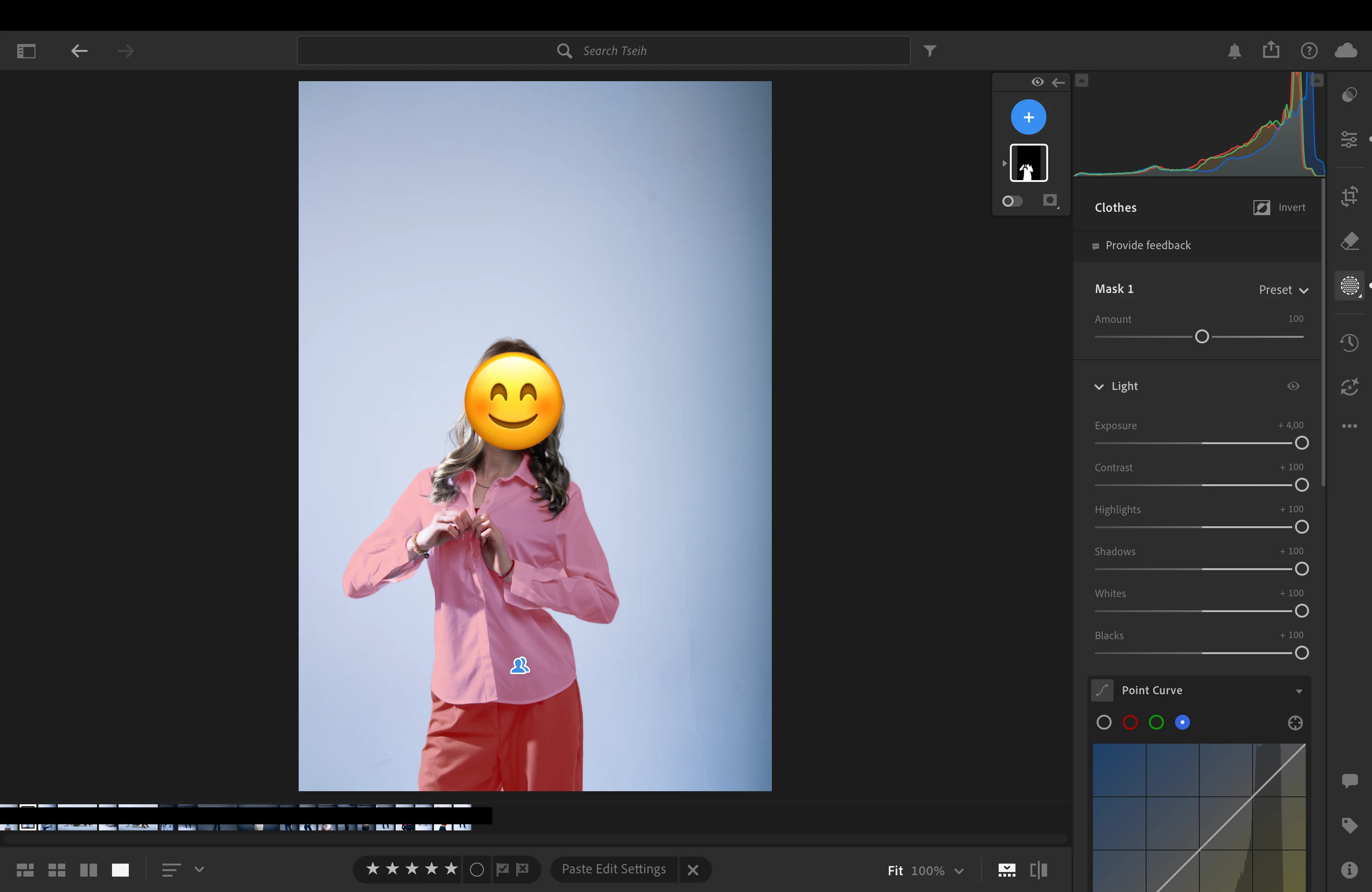Toggle the mask overlay switch

(x=1012, y=201)
